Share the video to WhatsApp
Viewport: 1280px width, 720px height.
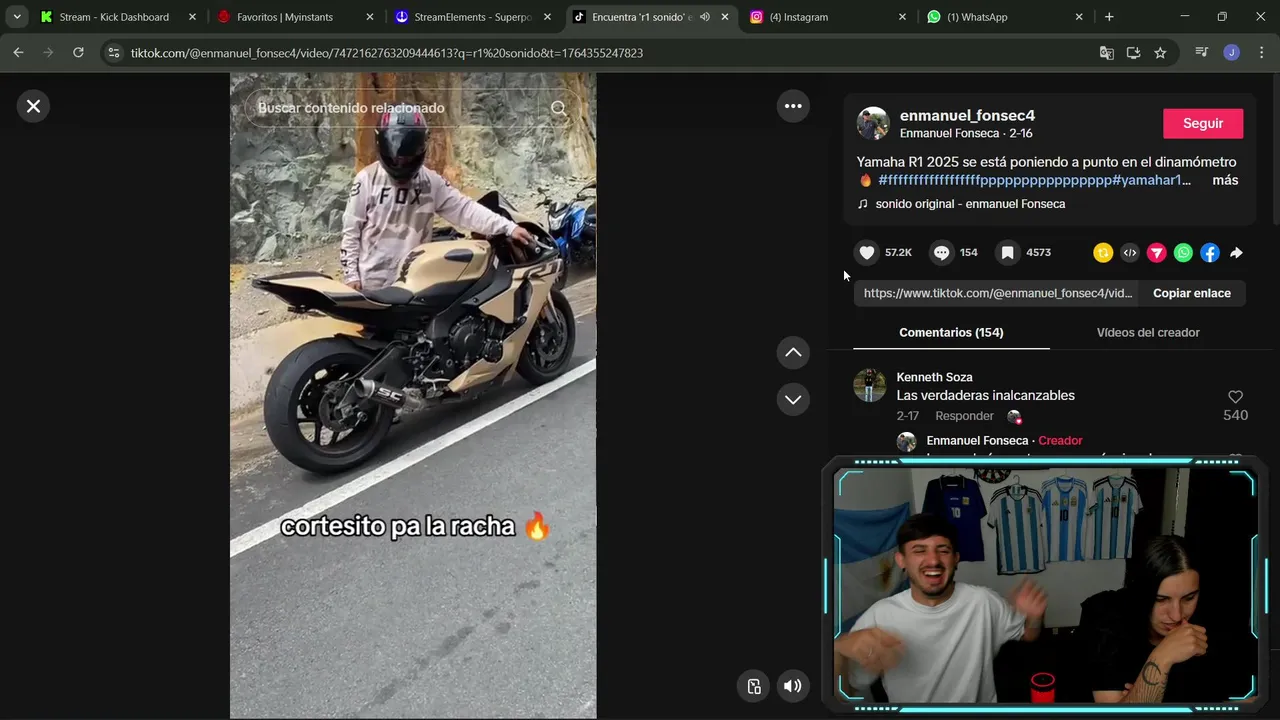pos(1183,253)
